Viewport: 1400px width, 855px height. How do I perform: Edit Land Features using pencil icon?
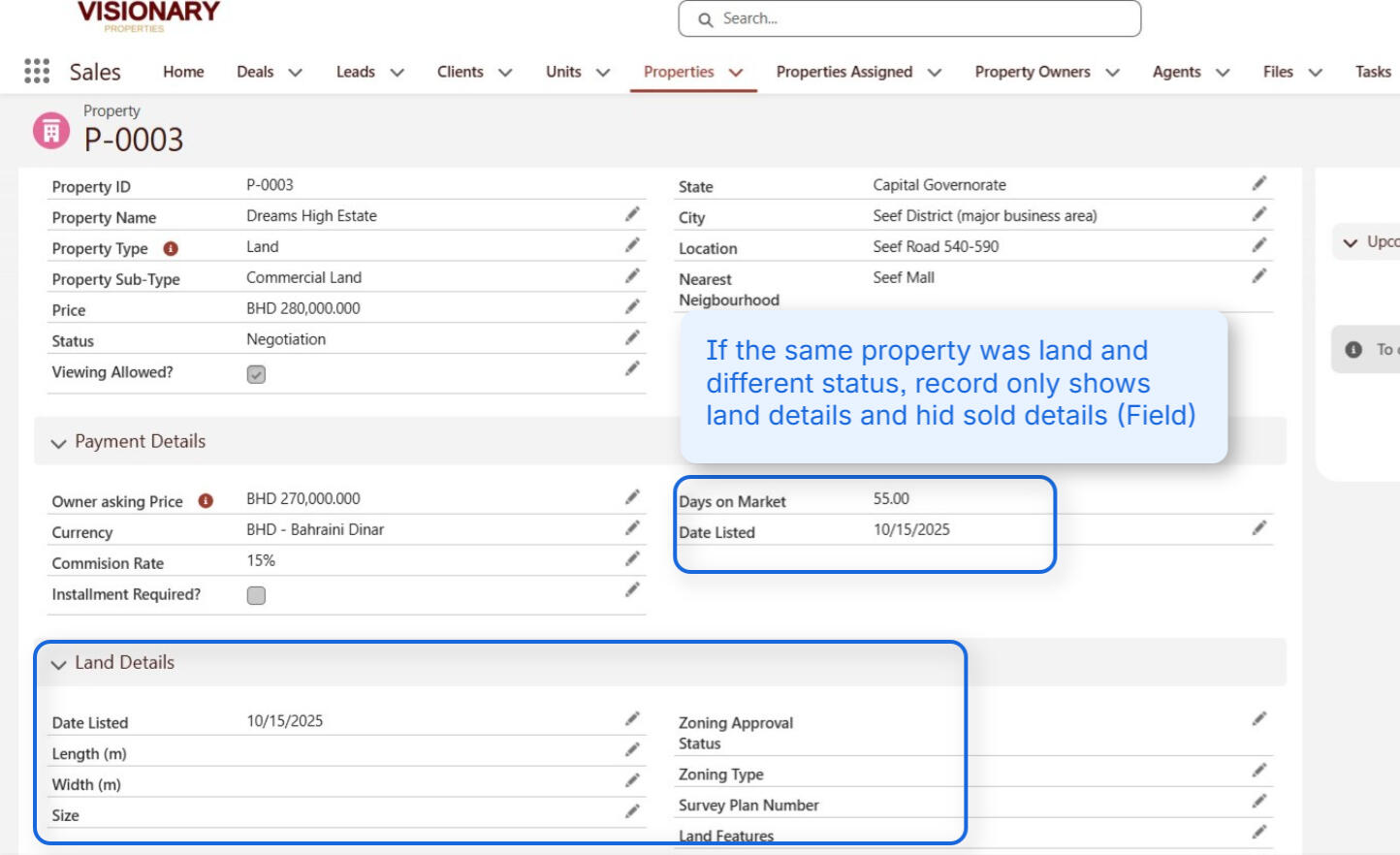(x=1258, y=833)
